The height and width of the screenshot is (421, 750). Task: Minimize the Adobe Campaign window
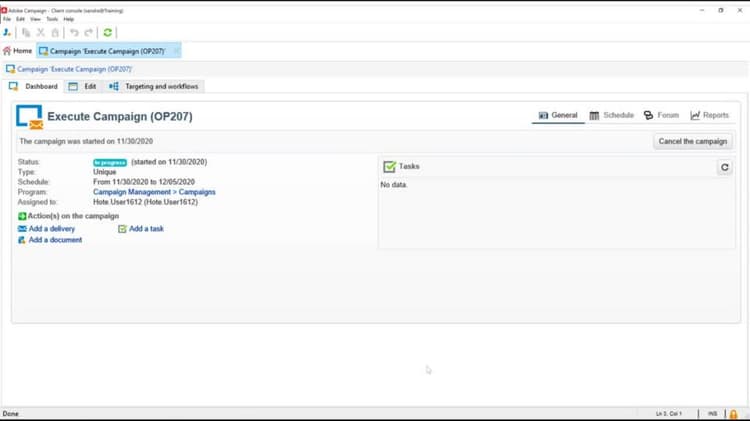[702, 10]
